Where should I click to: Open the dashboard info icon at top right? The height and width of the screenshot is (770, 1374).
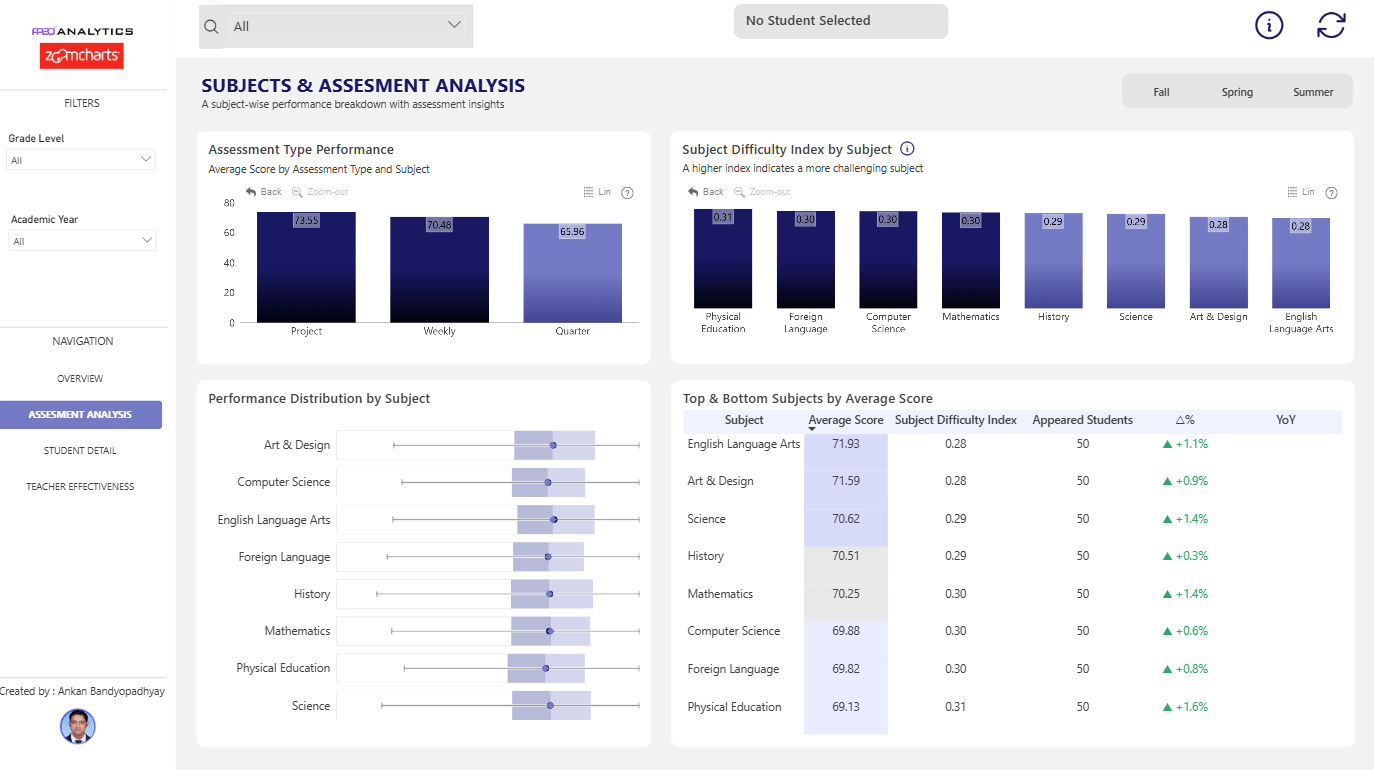point(1269,26)
